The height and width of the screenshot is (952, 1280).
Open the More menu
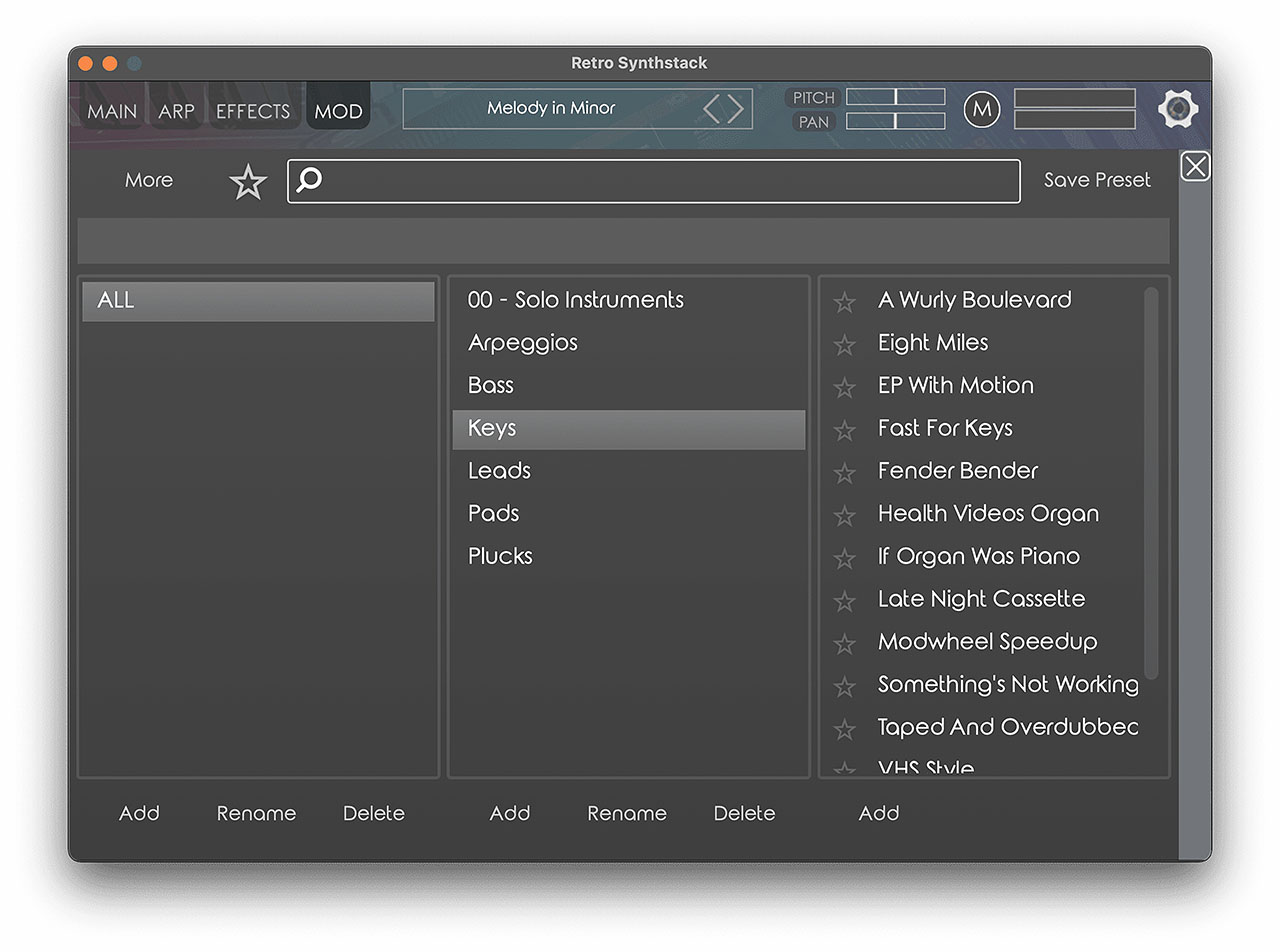(149, 180)
